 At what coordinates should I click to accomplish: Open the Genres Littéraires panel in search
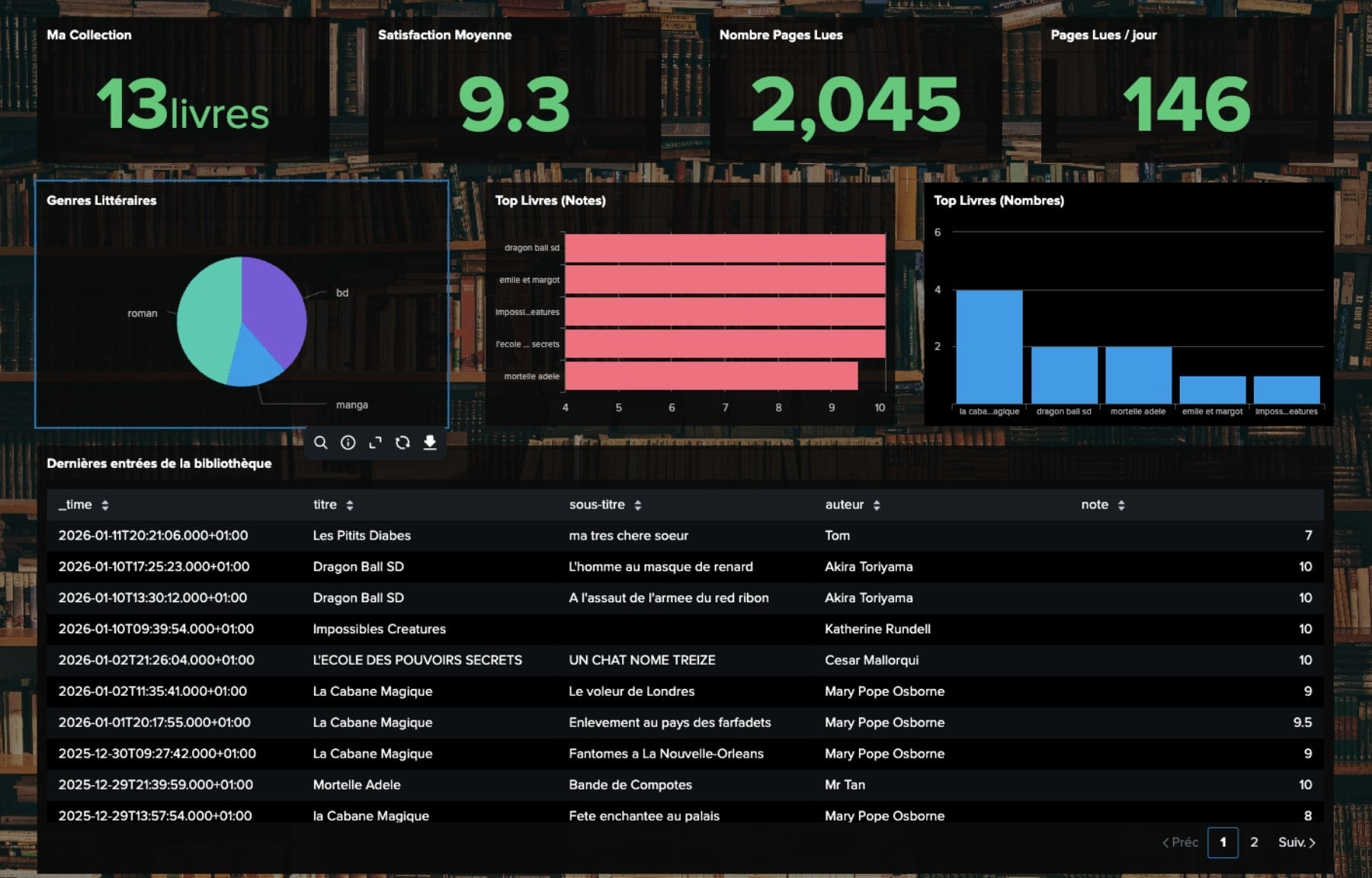click(x=321, y=443)
